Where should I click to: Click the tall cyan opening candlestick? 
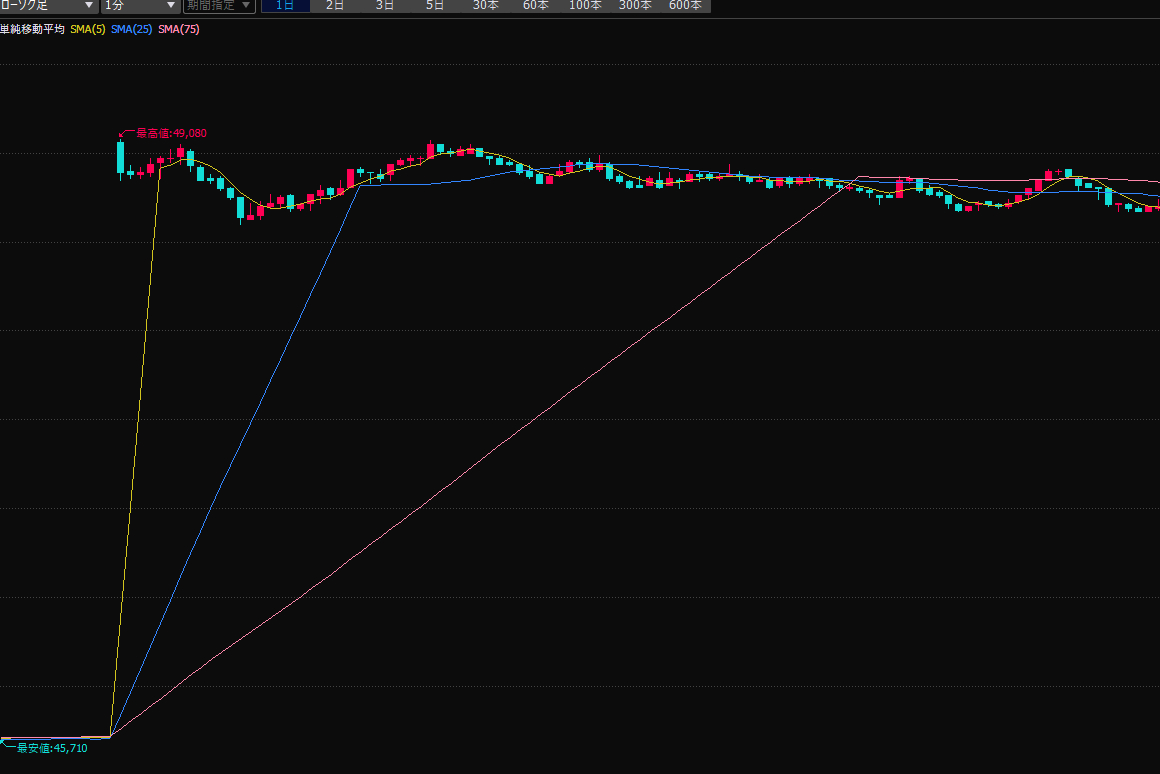tap(121, 157)
